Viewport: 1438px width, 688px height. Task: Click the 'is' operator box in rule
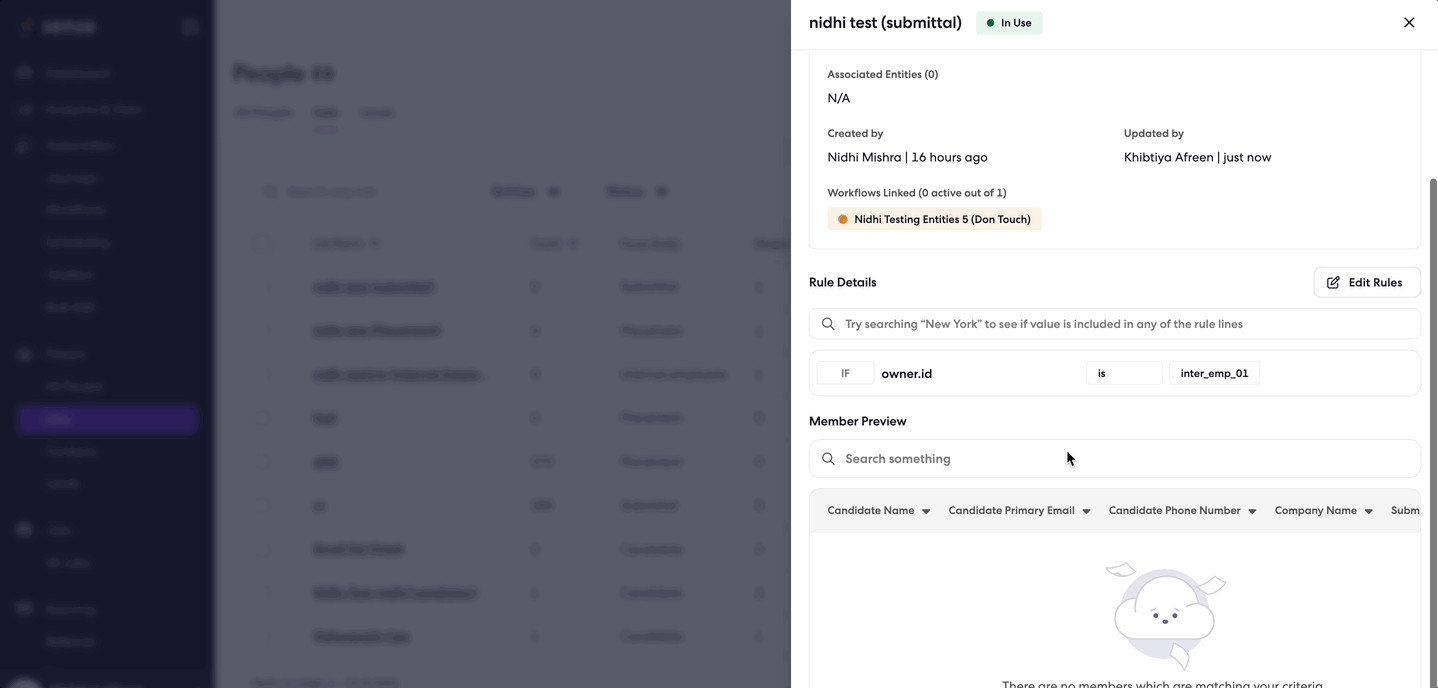1124,373
